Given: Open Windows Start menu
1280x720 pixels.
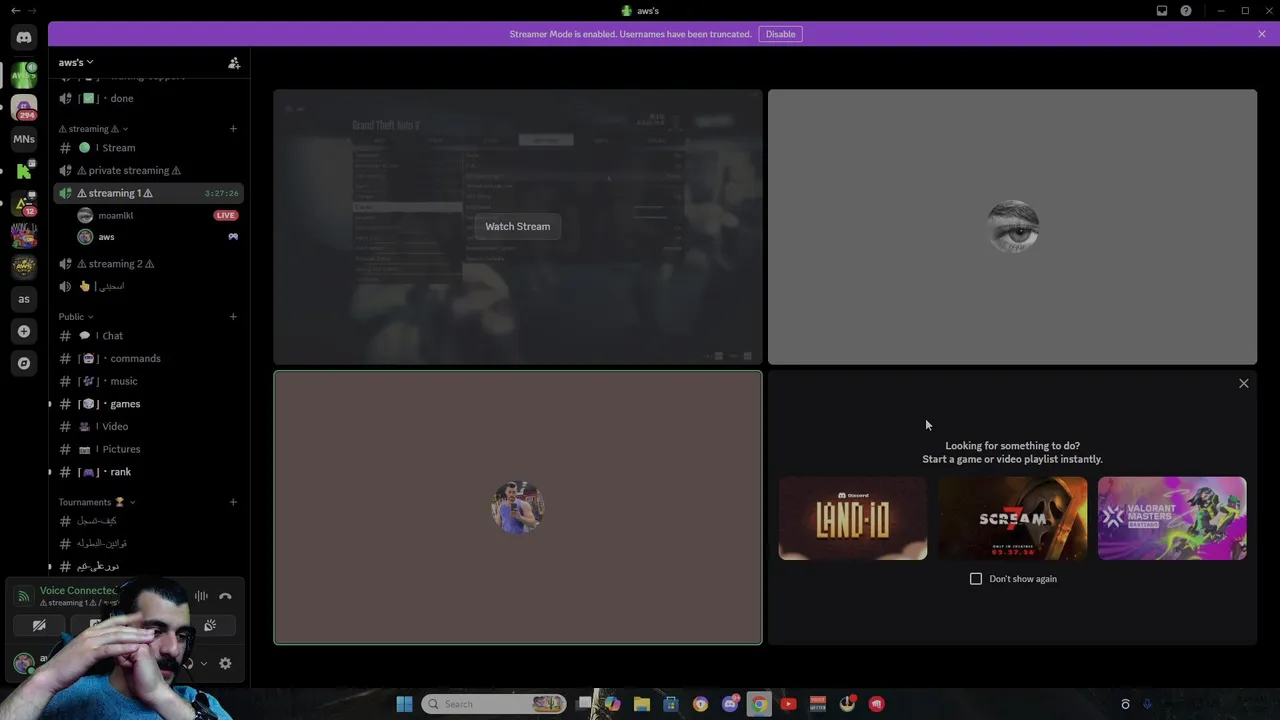Looking at the screenshot, I should click(x=404, y=704).
